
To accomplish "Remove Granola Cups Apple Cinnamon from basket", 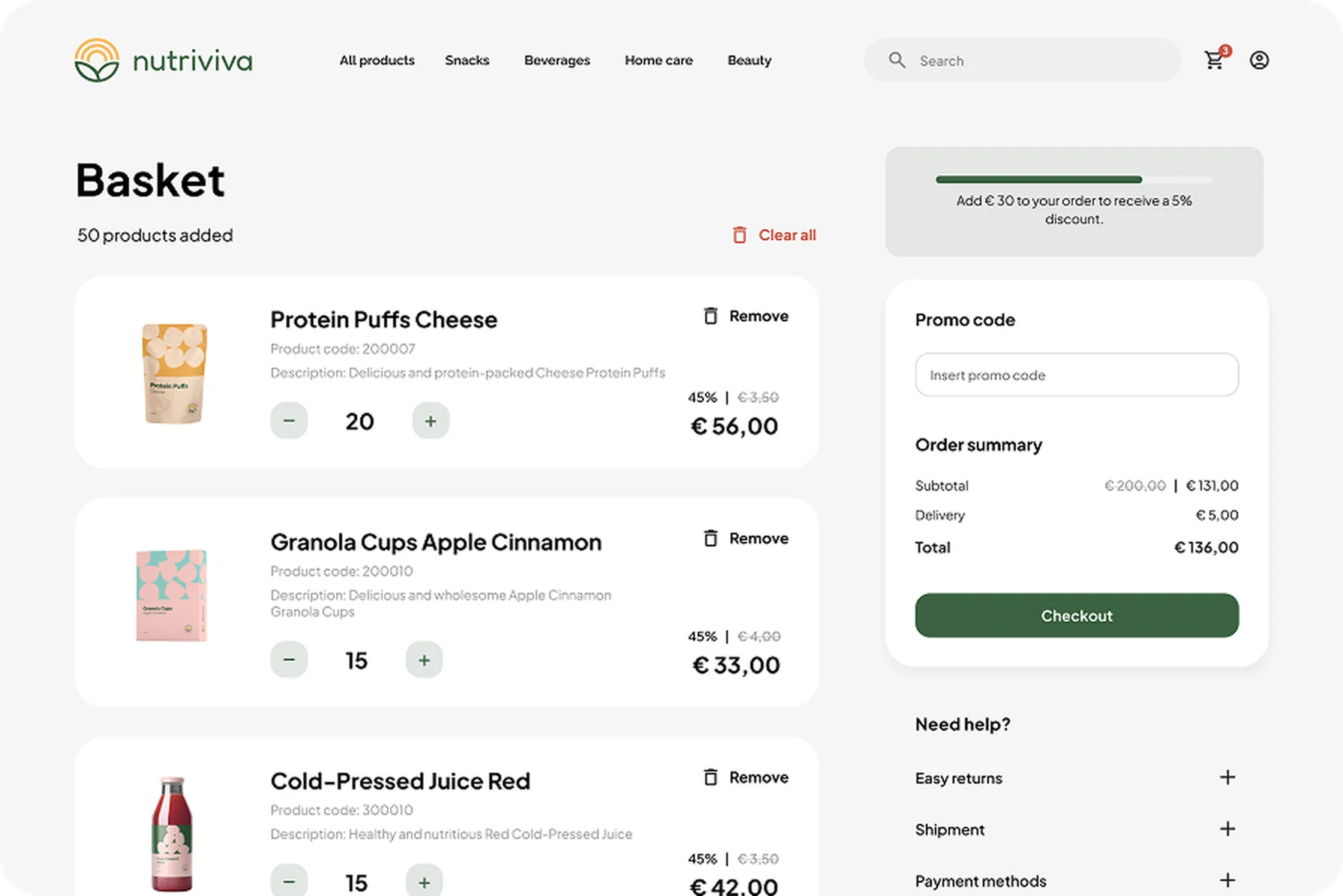I will pyautogui.click(x=746, y=538).
